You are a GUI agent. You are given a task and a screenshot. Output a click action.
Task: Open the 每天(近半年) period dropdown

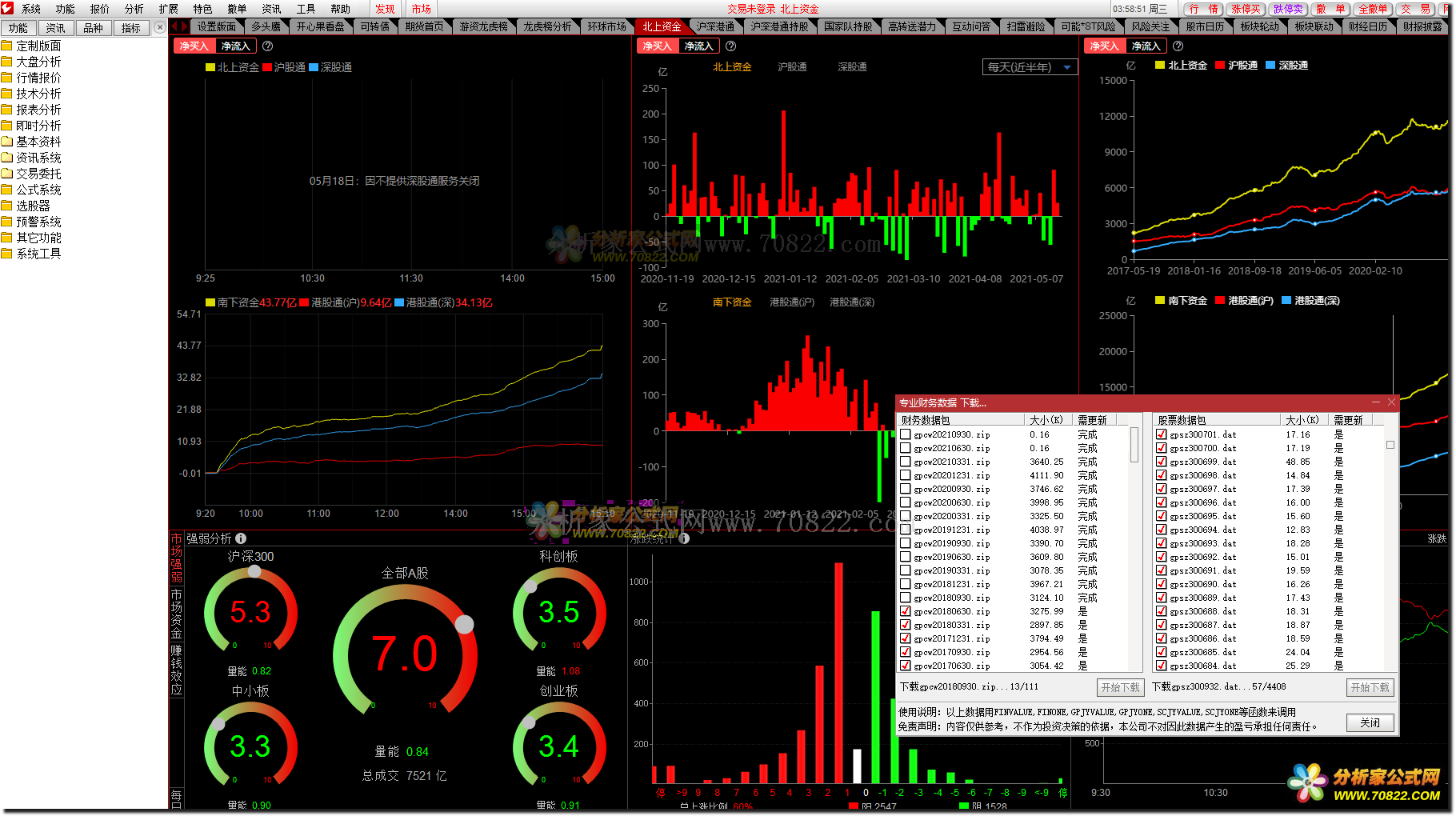pos(1030,67)
